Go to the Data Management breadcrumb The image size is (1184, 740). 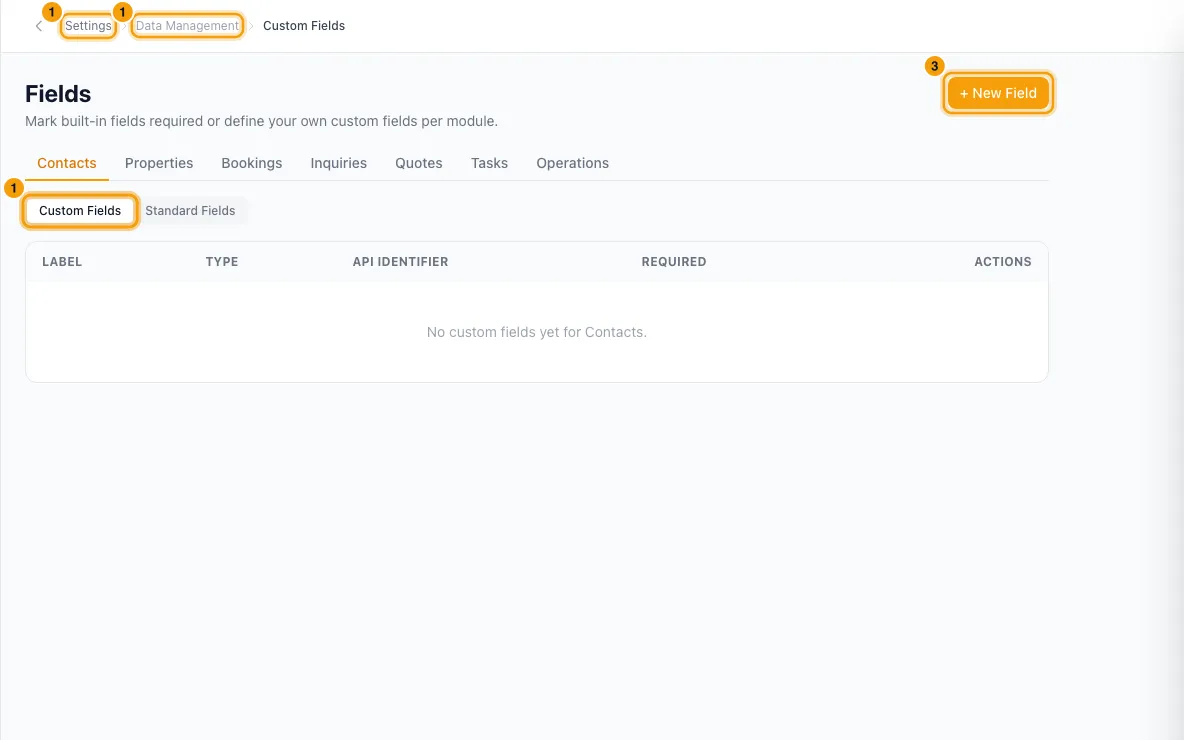coord(187,26)
